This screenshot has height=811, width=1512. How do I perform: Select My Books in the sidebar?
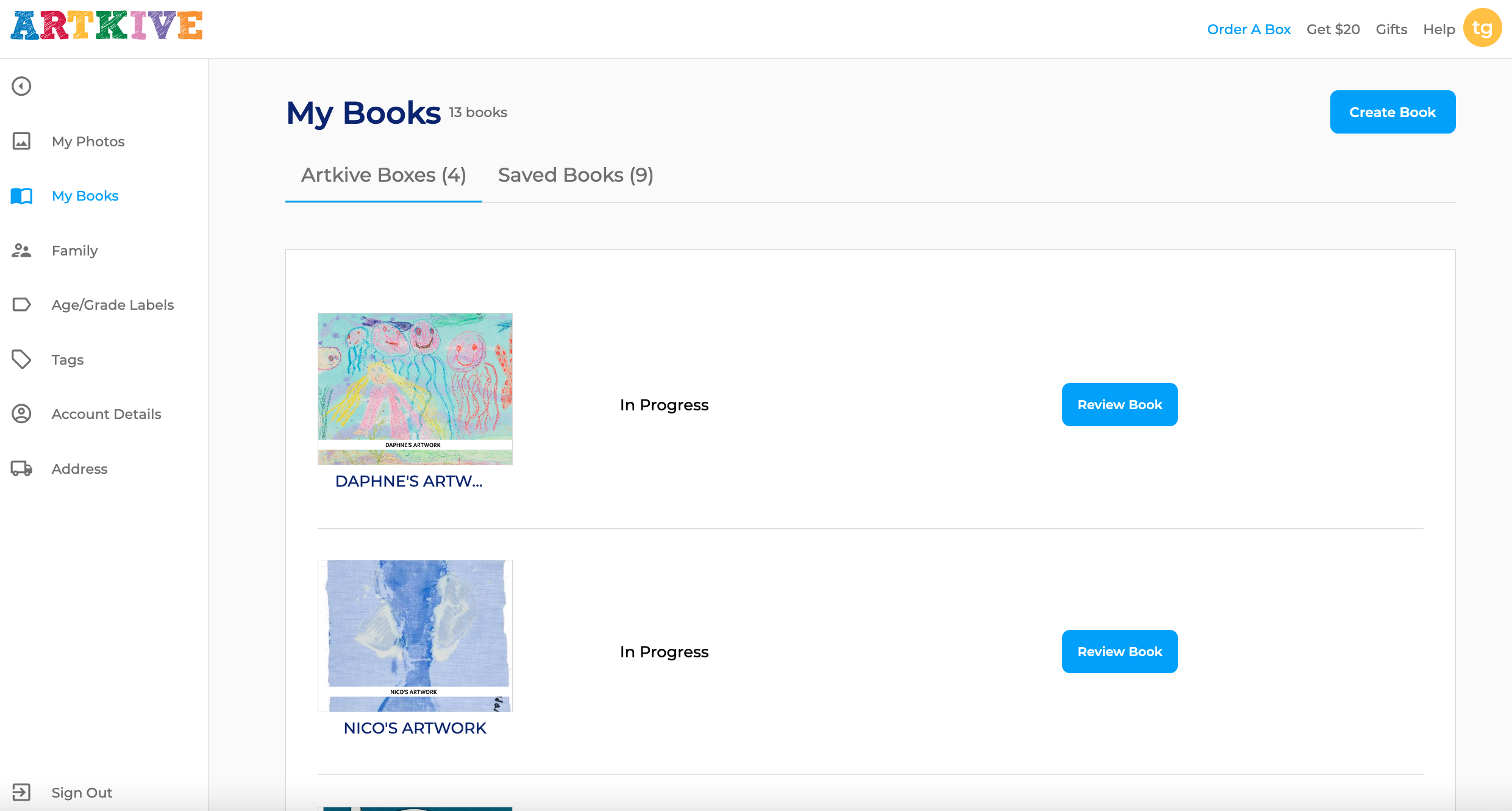[x=85, y=196]
